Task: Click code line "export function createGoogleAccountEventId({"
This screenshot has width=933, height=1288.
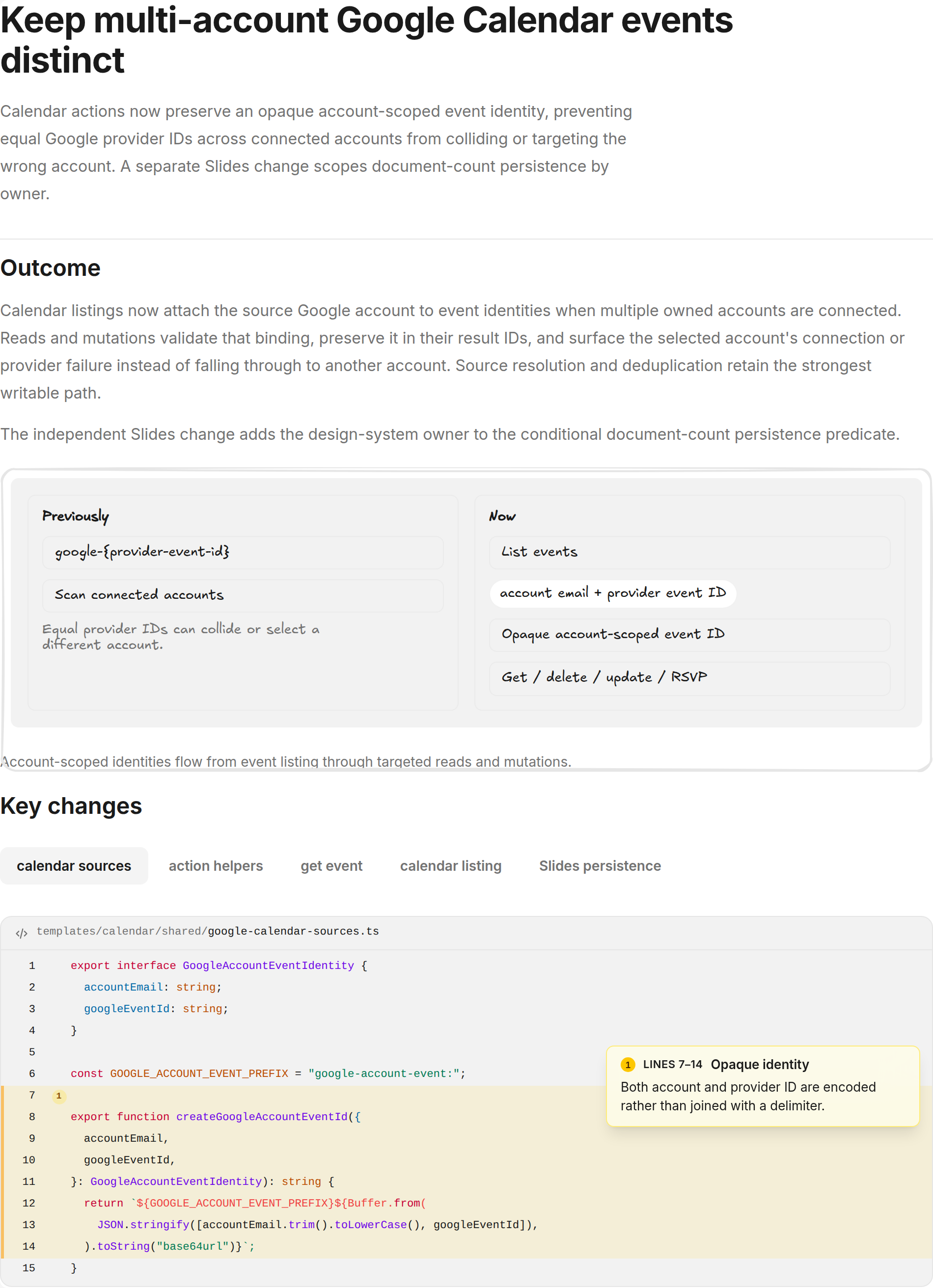Action: 216,1117
